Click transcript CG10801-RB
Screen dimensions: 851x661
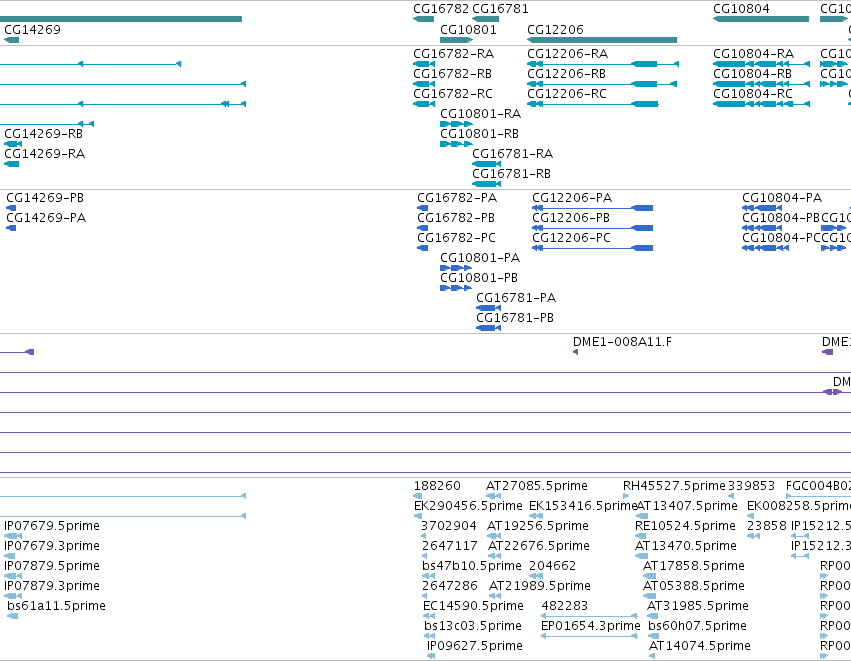pyautogui.click(x=479, y=134)
